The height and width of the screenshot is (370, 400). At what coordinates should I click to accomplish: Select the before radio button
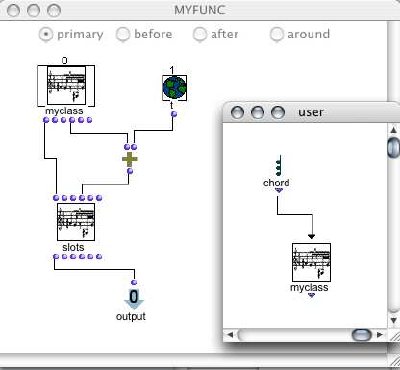coord(123,34)
